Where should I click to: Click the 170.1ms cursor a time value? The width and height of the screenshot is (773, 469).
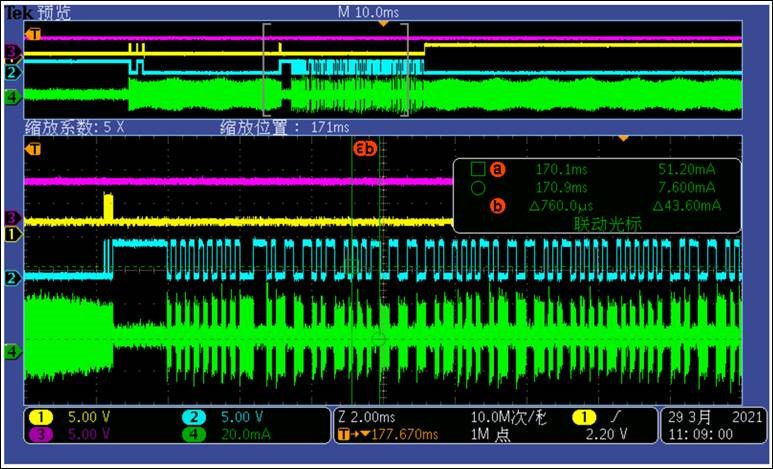[x=562, y=170]
